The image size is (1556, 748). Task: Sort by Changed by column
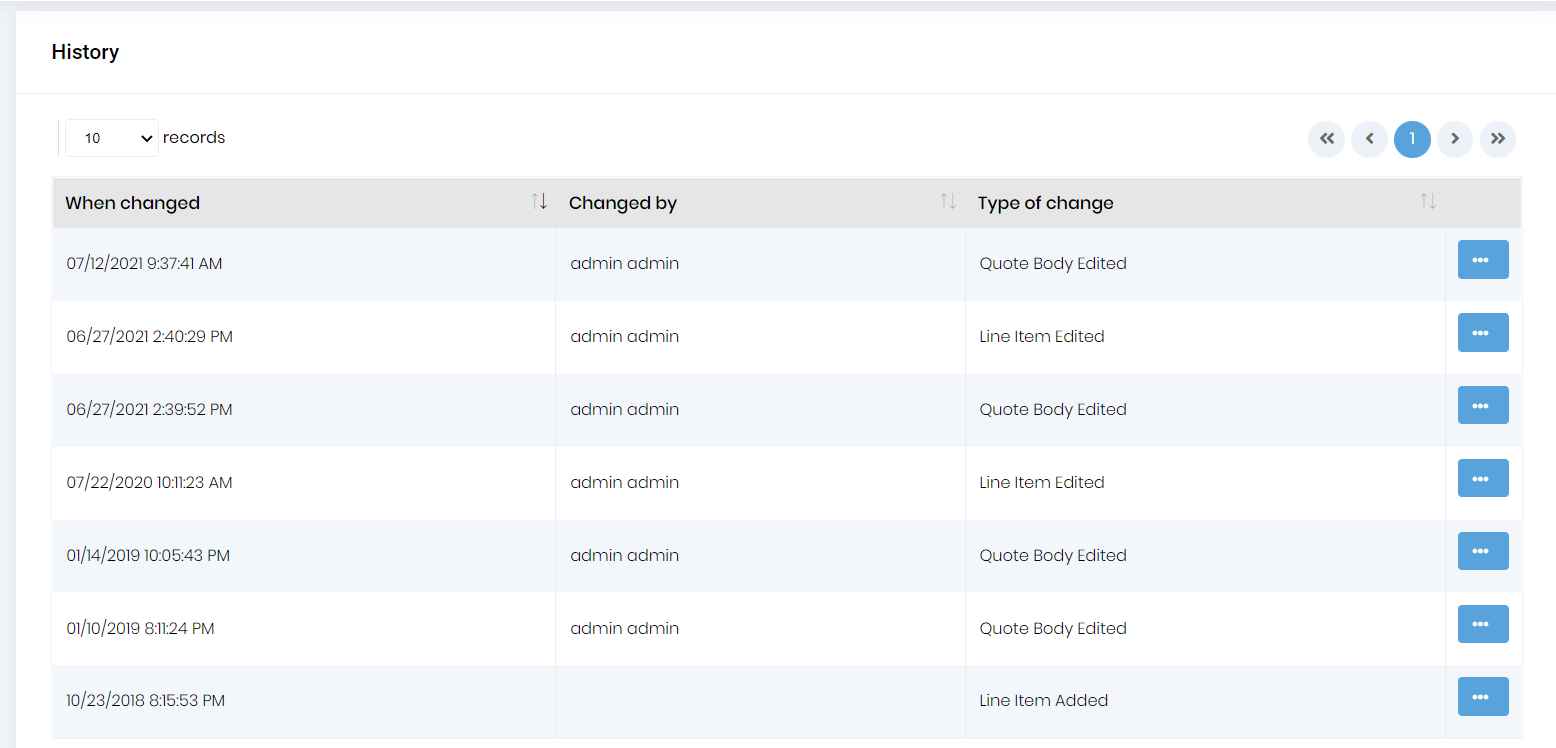tap(948, 202)
